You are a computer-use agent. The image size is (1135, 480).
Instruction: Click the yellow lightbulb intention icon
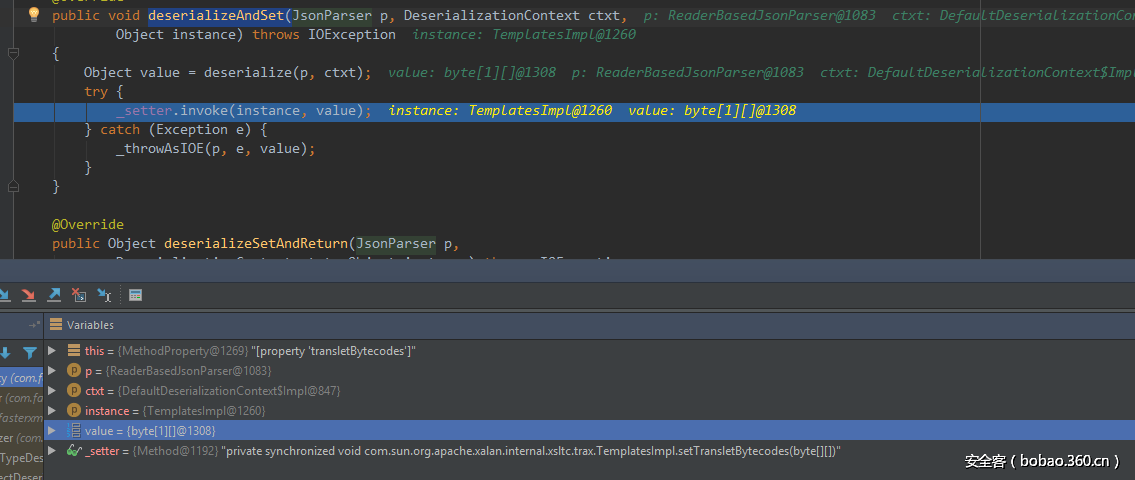pos(33,15)
